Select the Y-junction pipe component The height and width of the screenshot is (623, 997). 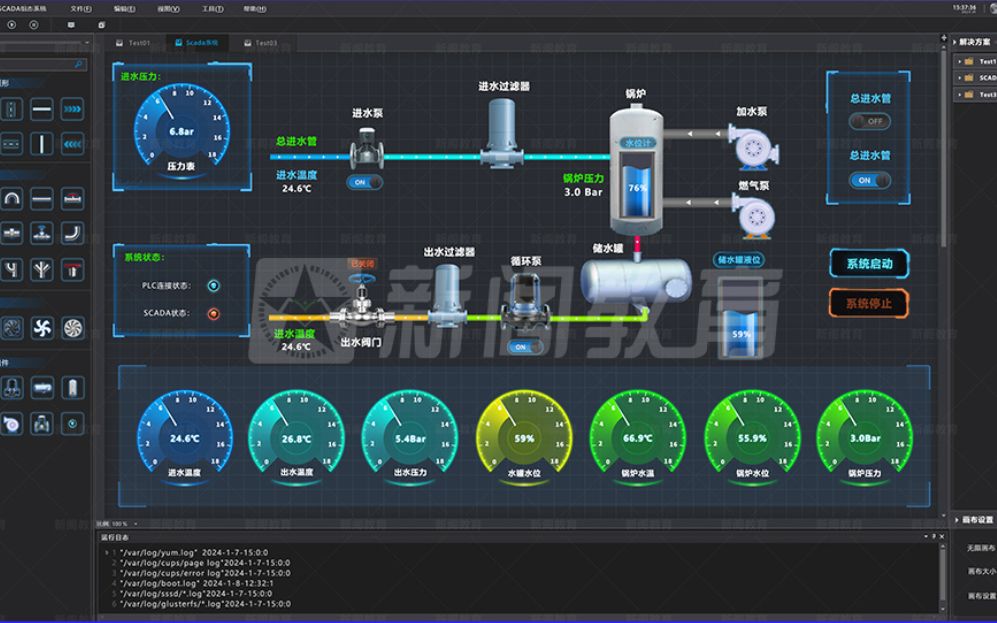pos(42,269)
